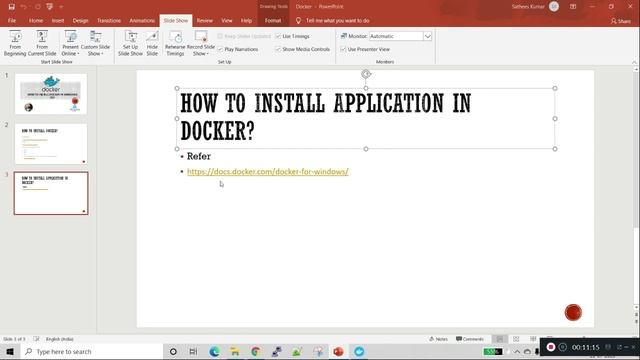Open the Help tab
640x360 pixels.
click(246, 20)
